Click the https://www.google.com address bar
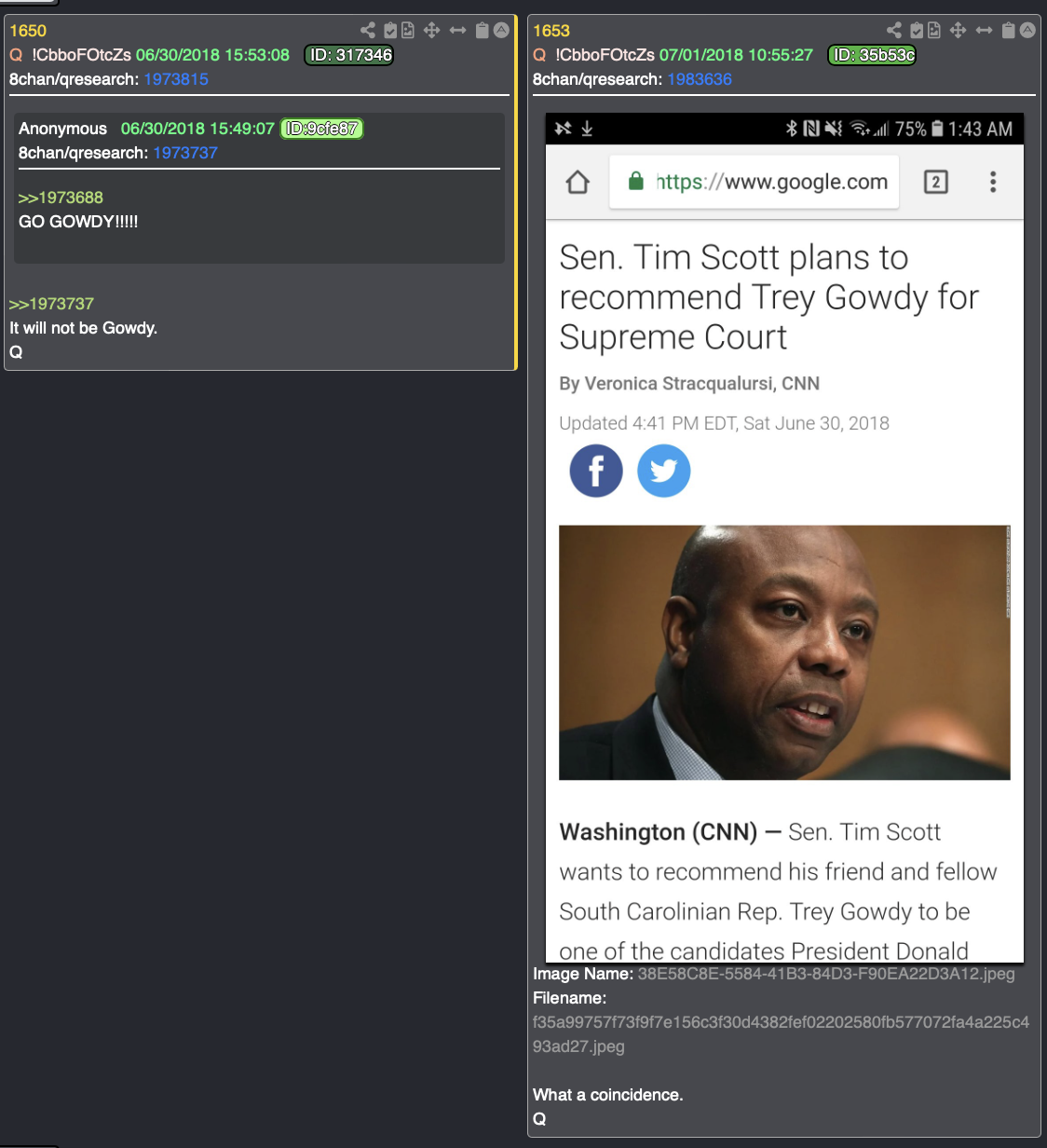1047x1148 pixels. click(x=755, y=182)
